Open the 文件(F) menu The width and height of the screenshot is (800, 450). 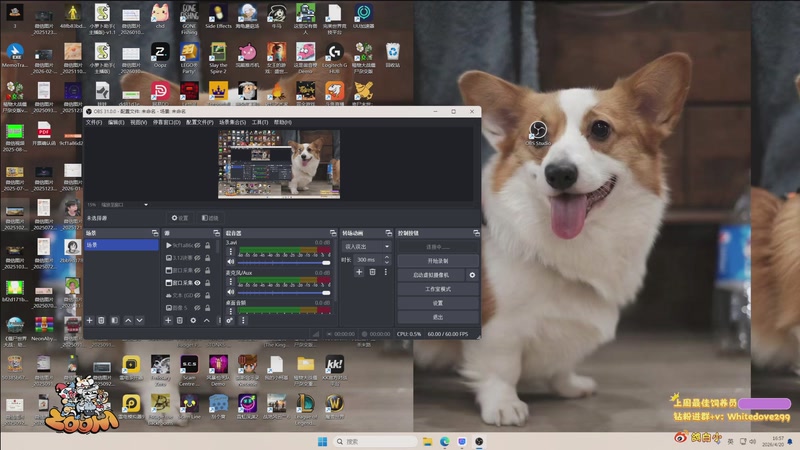coord(94,122)
